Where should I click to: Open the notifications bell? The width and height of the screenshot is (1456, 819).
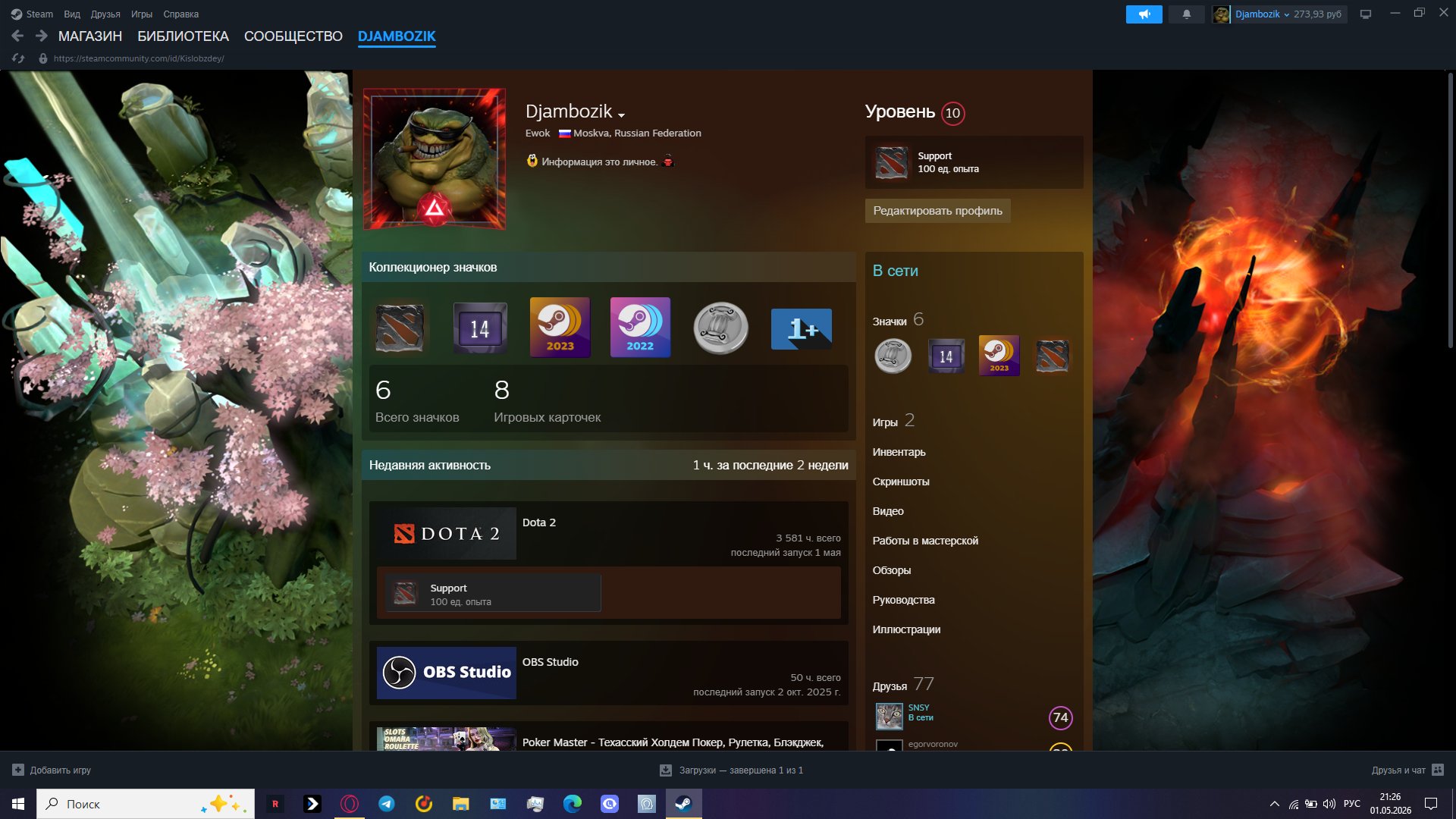point(1186,14)
